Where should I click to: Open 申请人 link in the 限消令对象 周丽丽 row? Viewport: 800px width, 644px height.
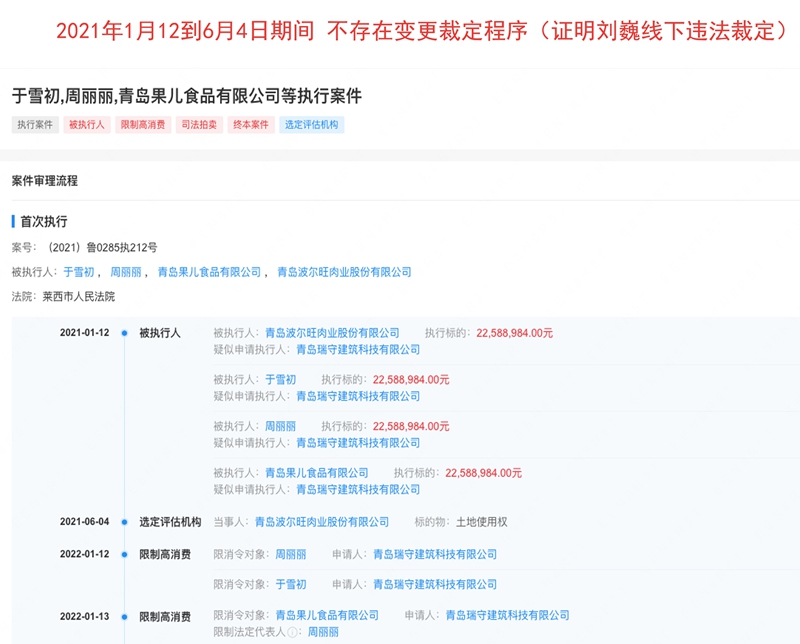pos(435,554)
